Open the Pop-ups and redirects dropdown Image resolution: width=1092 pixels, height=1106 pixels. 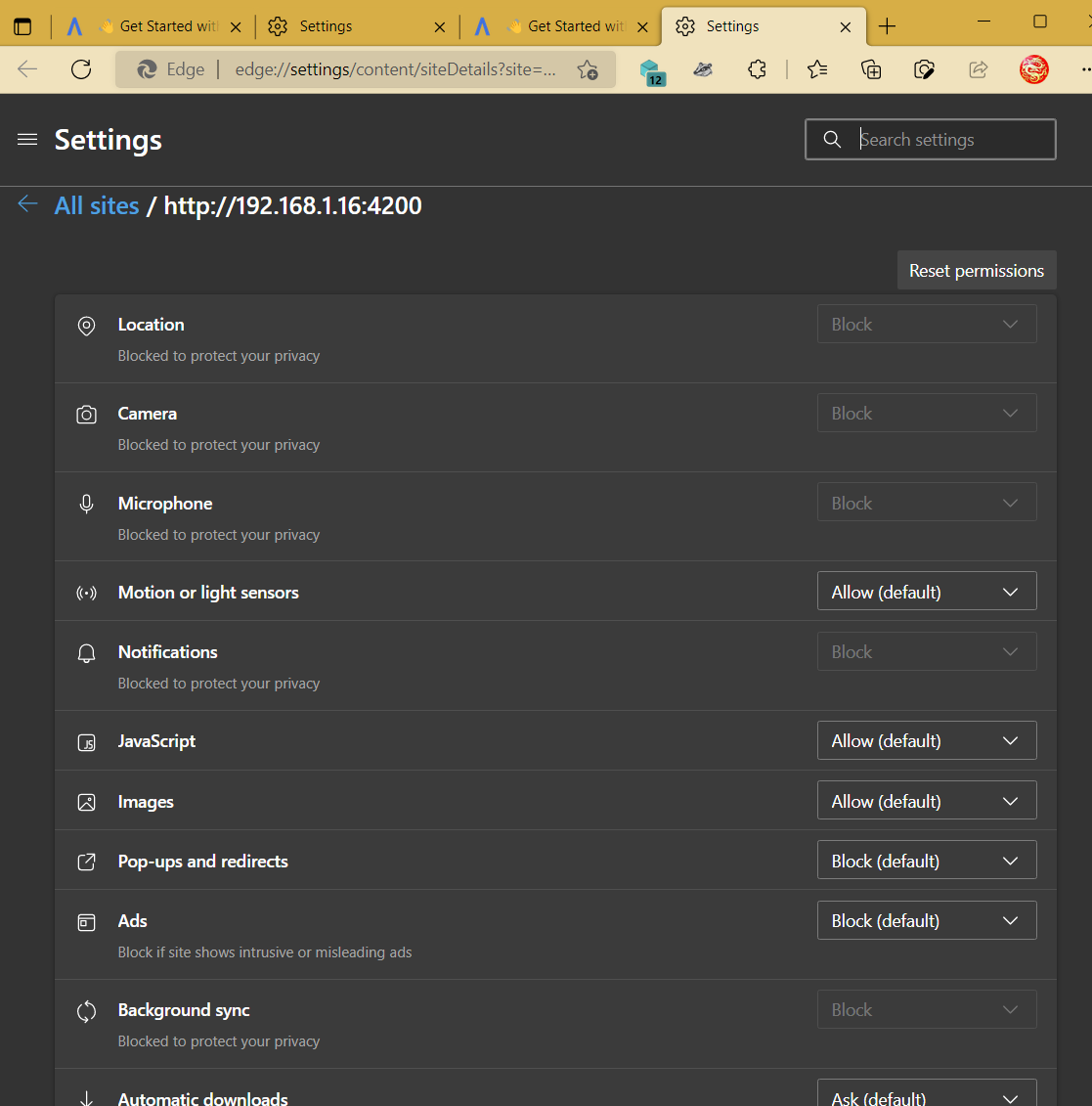click(926, 860)
